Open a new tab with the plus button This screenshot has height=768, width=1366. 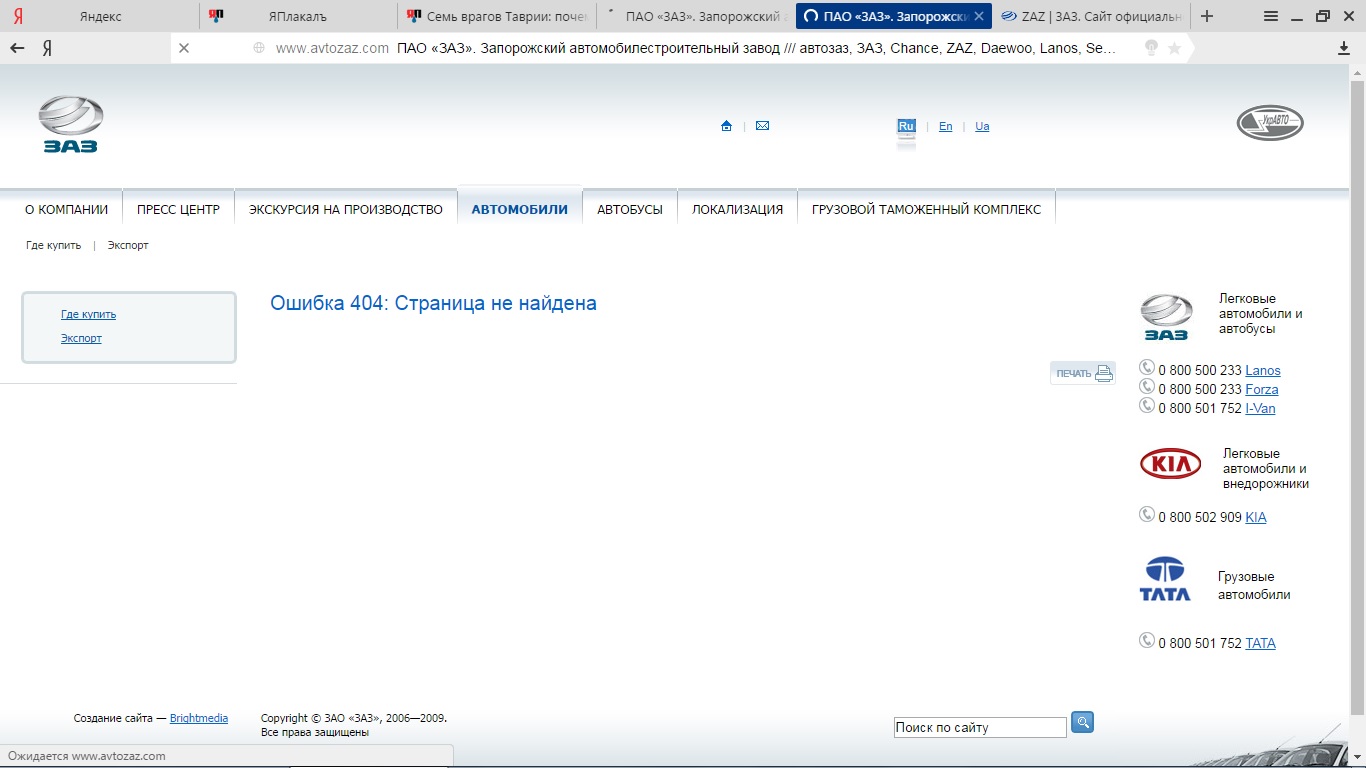(x=1207, y=16)
